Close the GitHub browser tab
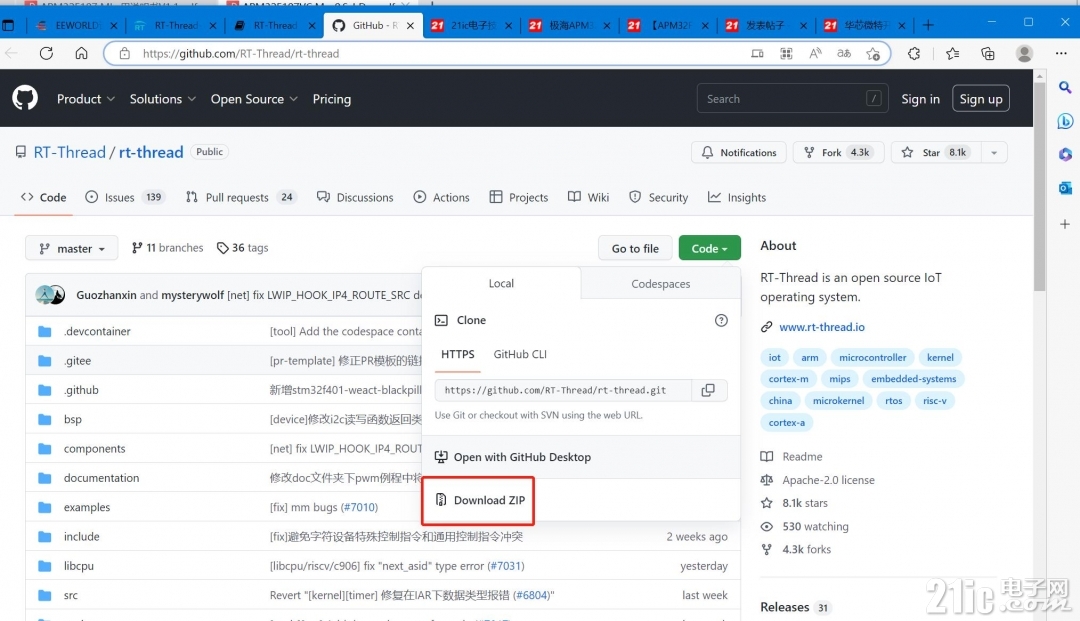Image resolution: width=1080 pixels, height=621 pixels. (x=411, y=25)
